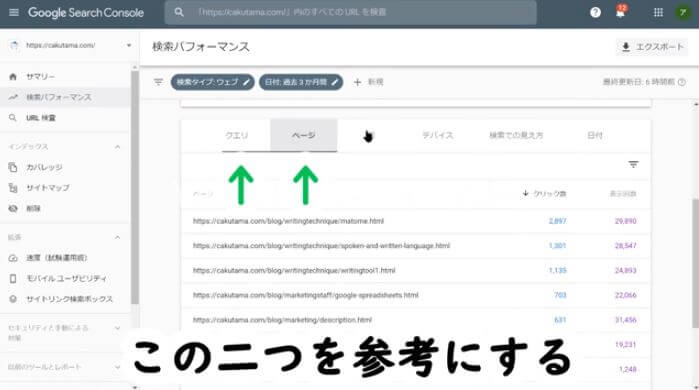The height and width of the screenshot is (390, 699).
Task: Click the table filter rows icon
Action: [633, 164]
